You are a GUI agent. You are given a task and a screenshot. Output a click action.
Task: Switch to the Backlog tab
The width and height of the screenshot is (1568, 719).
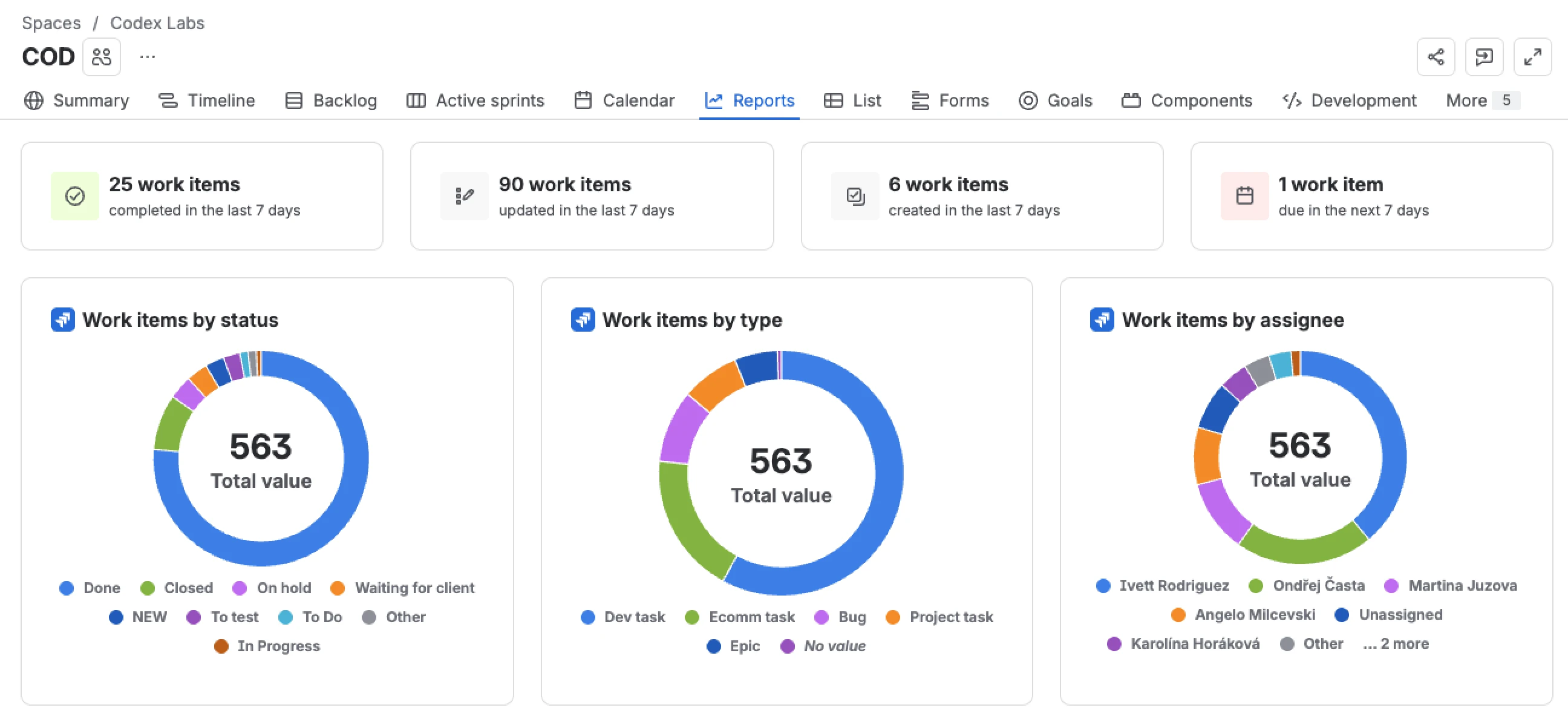point(331,100)
